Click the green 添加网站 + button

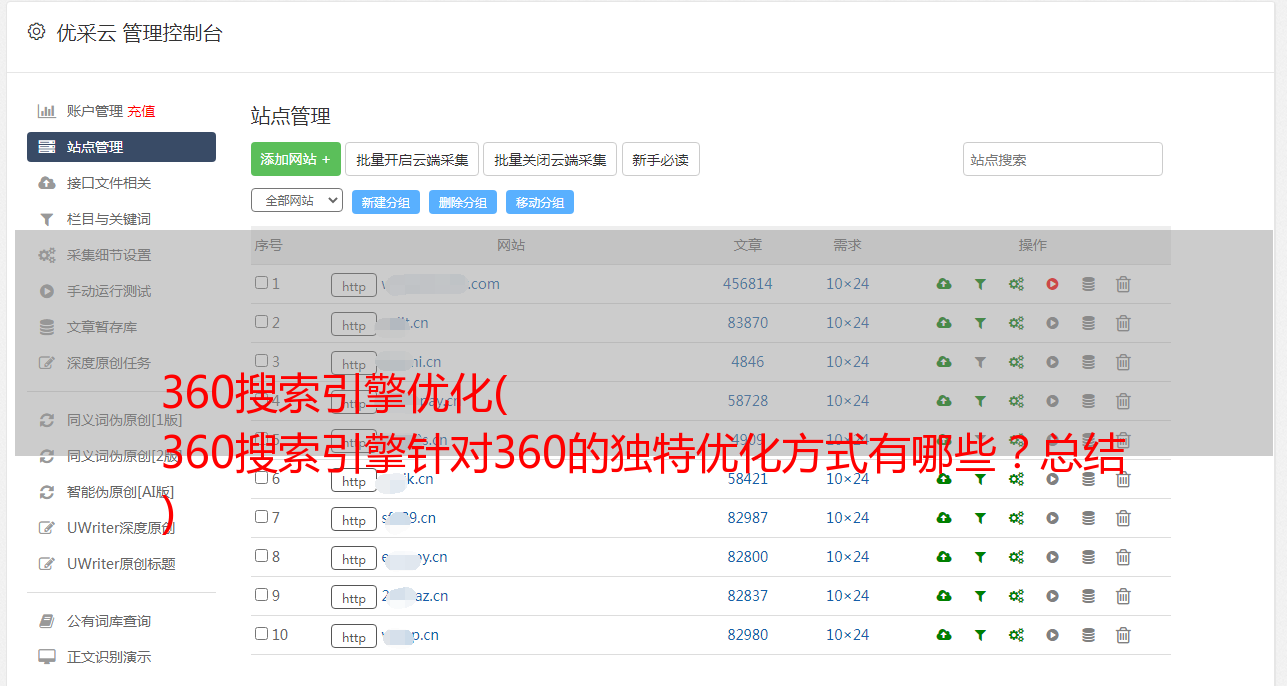click(x=296, y=159)
